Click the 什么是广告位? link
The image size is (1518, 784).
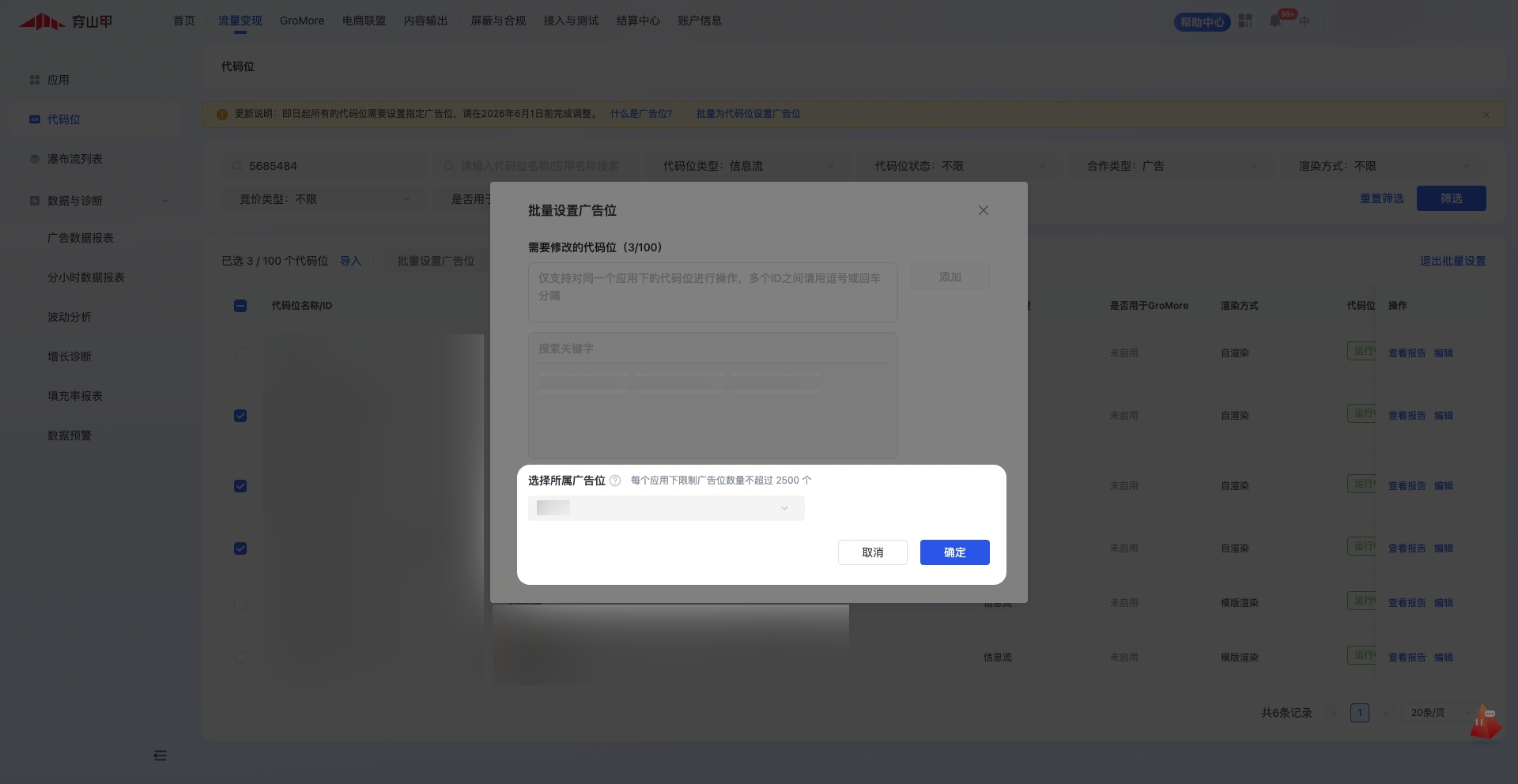coord(641,114)
